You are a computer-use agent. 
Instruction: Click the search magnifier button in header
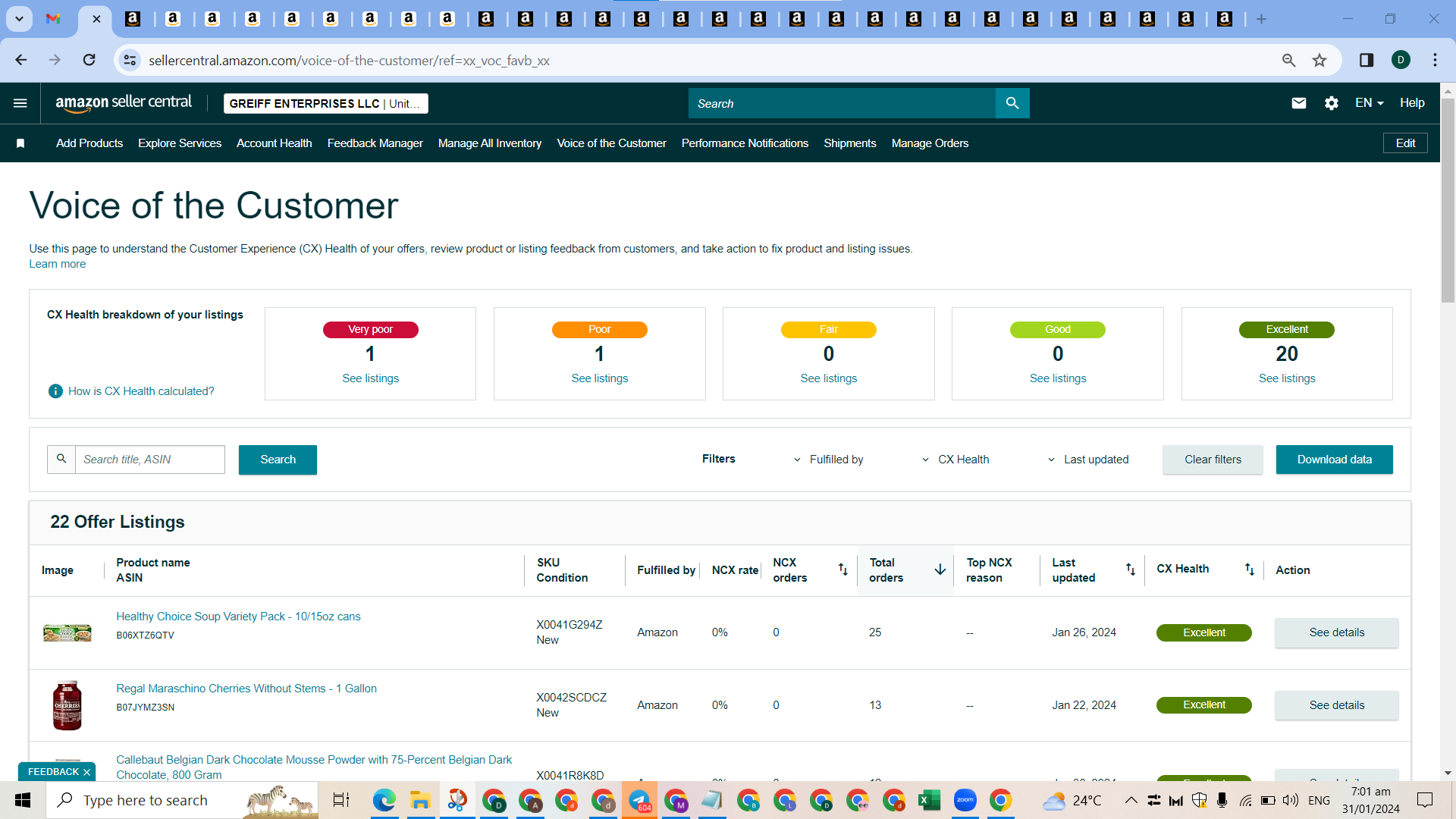[x=1012, y=103]
